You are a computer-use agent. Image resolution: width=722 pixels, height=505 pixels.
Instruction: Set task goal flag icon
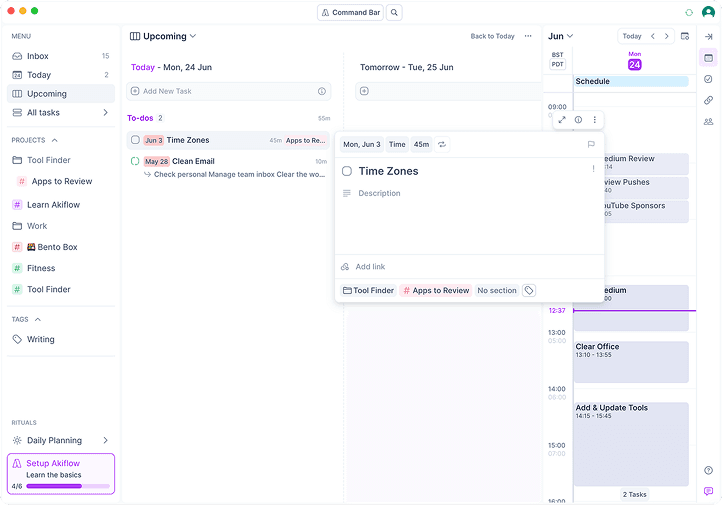tap(591, 145)
